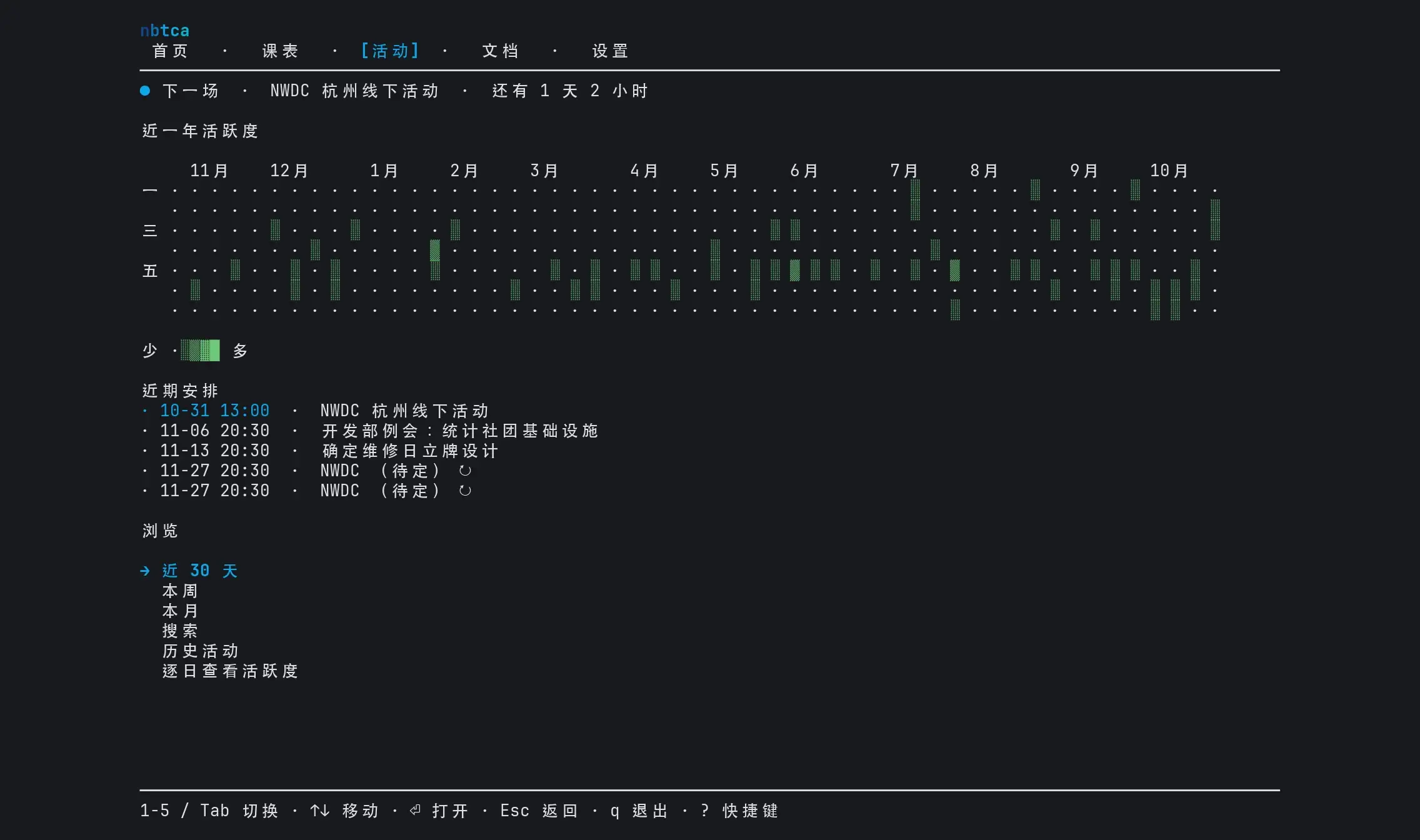Viewport: 1420px width, 840px height.
Task: Switch to the 课表 tab
Action: pyautogui.click(x=280, y=51)
